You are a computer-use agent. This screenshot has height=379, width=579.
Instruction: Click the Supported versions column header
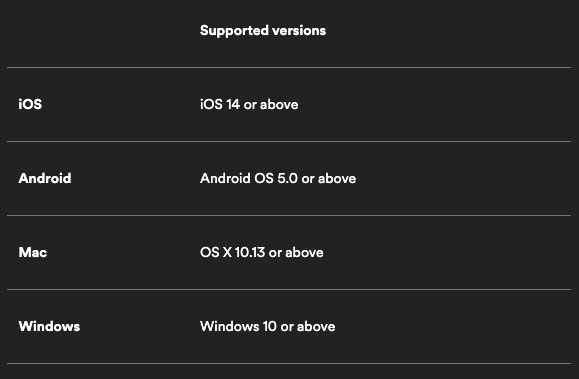(263, 31)
